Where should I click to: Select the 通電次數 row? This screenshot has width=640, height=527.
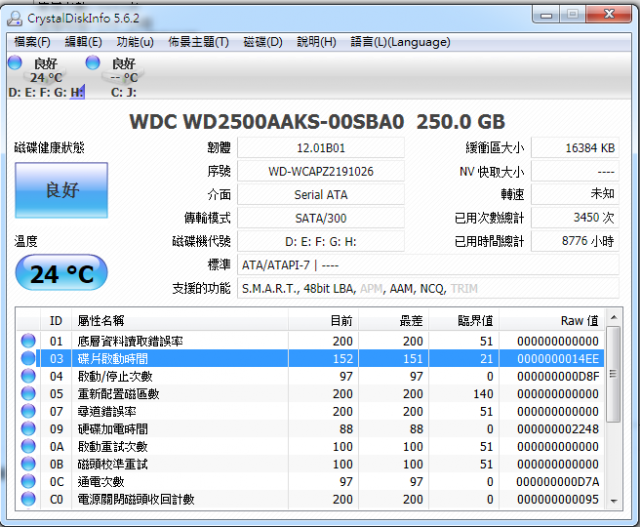click(311, 481)
